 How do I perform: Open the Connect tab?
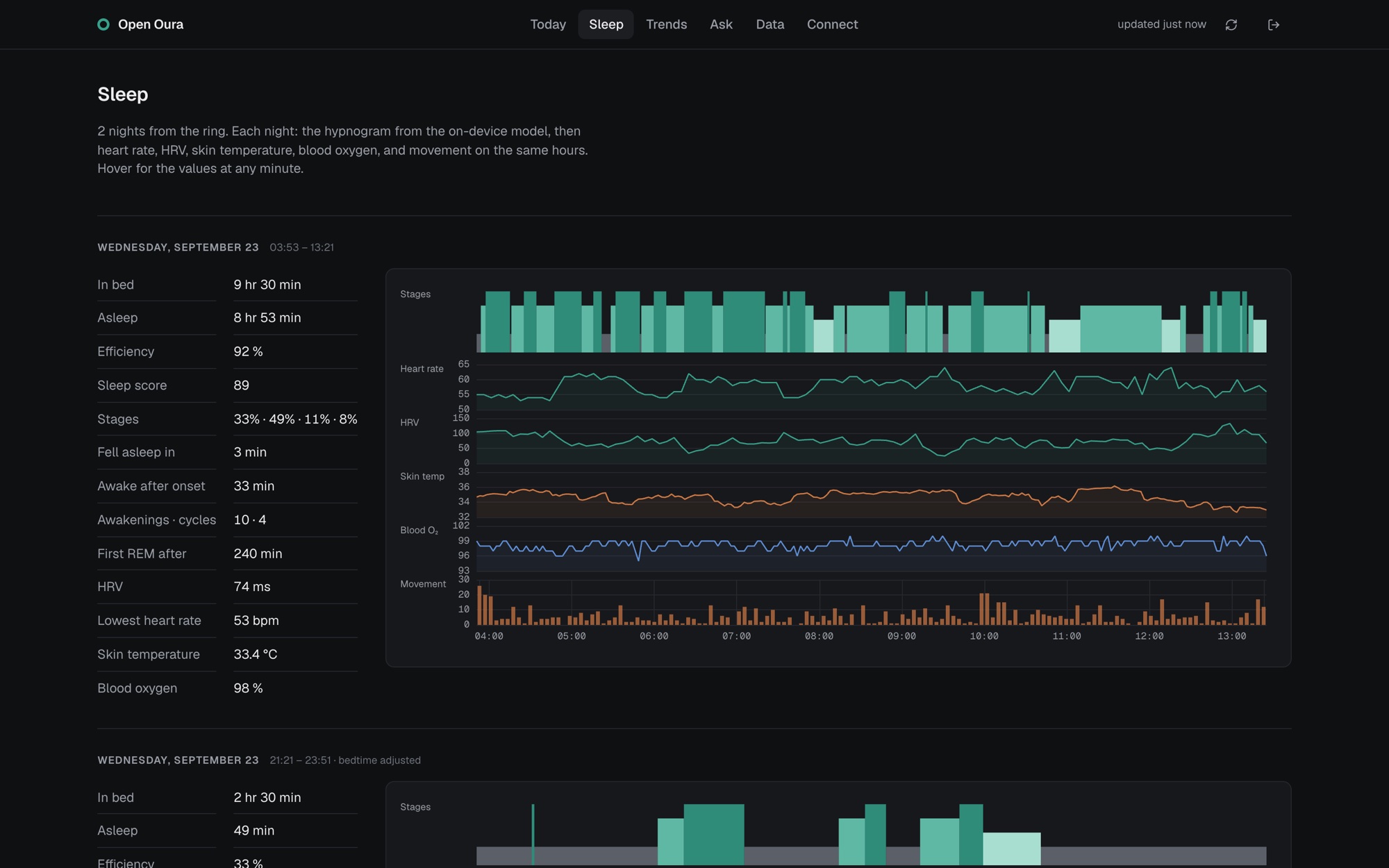pyautogui.click(x=832, y=24)
